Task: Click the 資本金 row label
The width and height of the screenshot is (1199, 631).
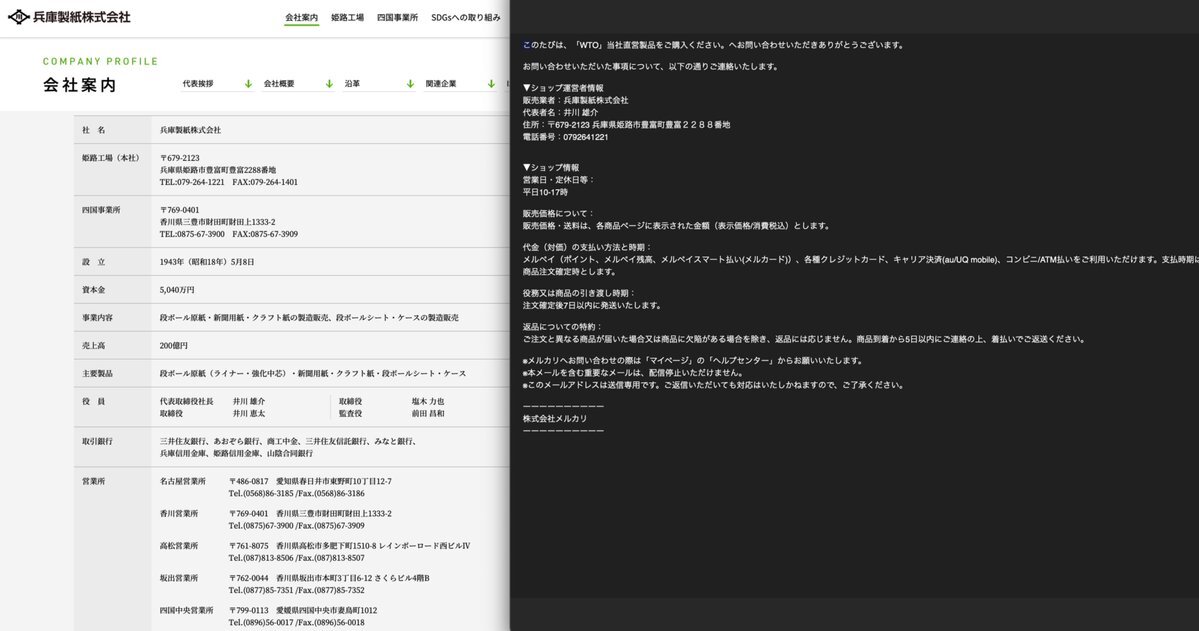Action: [94, 291]
